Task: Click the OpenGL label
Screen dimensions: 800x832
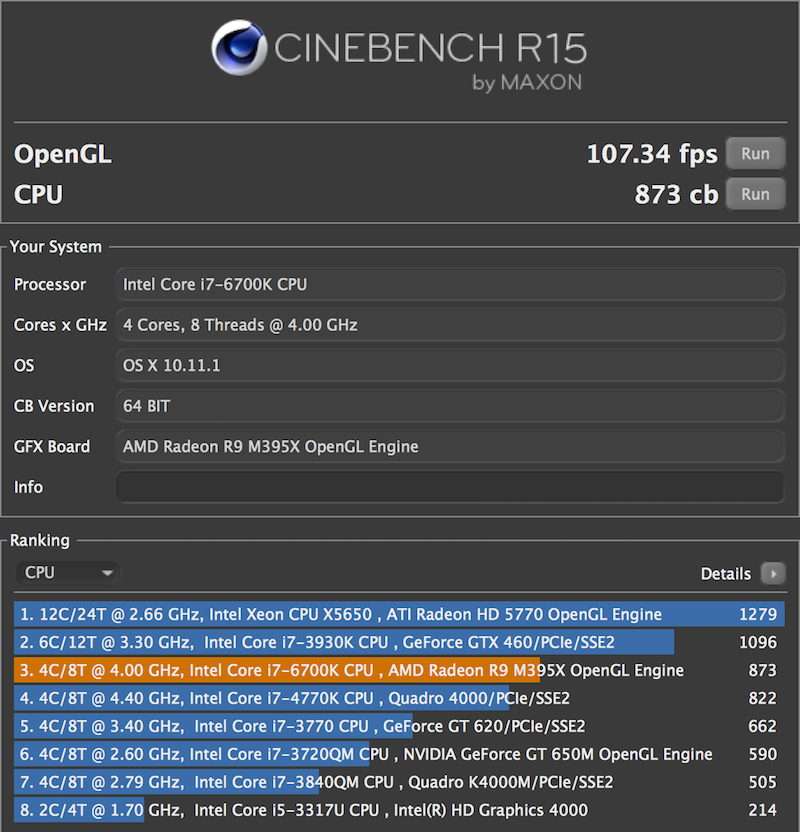Action: pyautogui.click(x=63, y=154)
